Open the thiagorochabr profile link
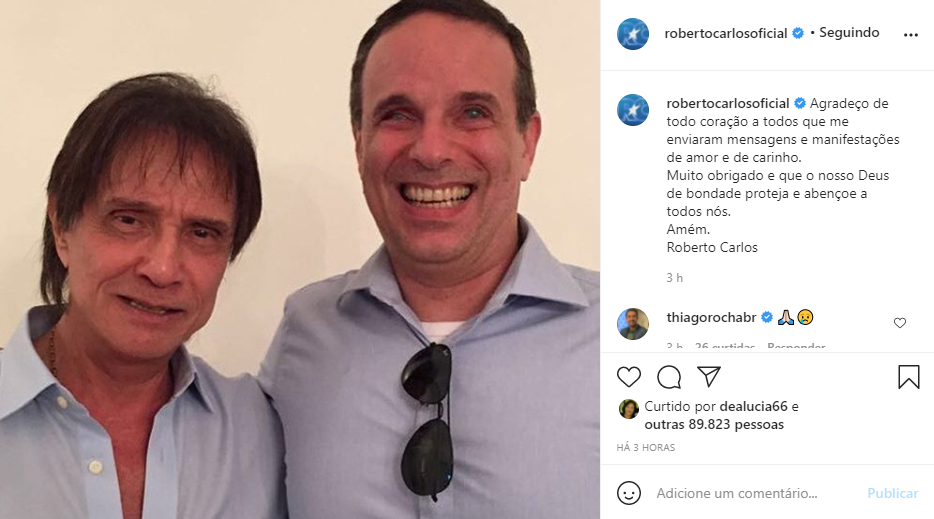 tap(712, 317)
